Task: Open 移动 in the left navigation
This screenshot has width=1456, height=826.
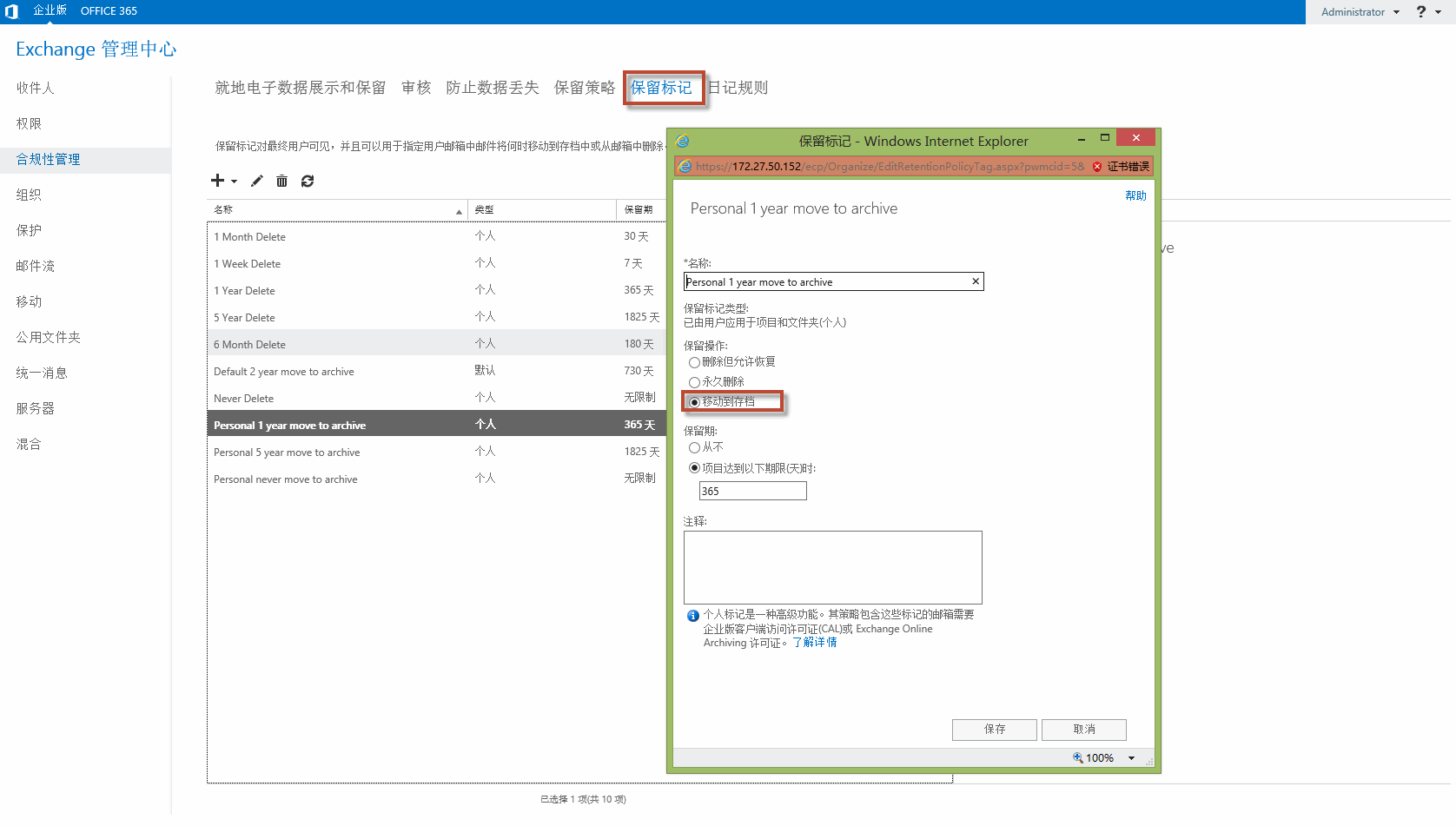Action: (29, 301)
